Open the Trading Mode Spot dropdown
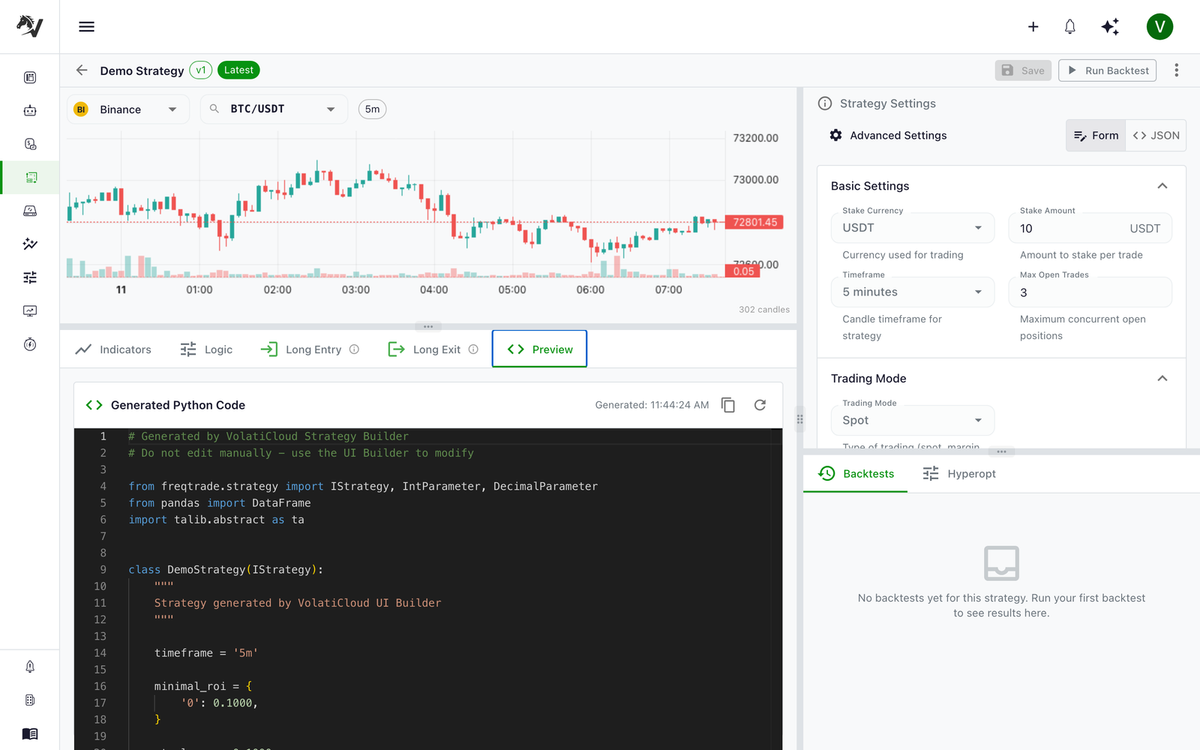 click(x=913, y=420)
